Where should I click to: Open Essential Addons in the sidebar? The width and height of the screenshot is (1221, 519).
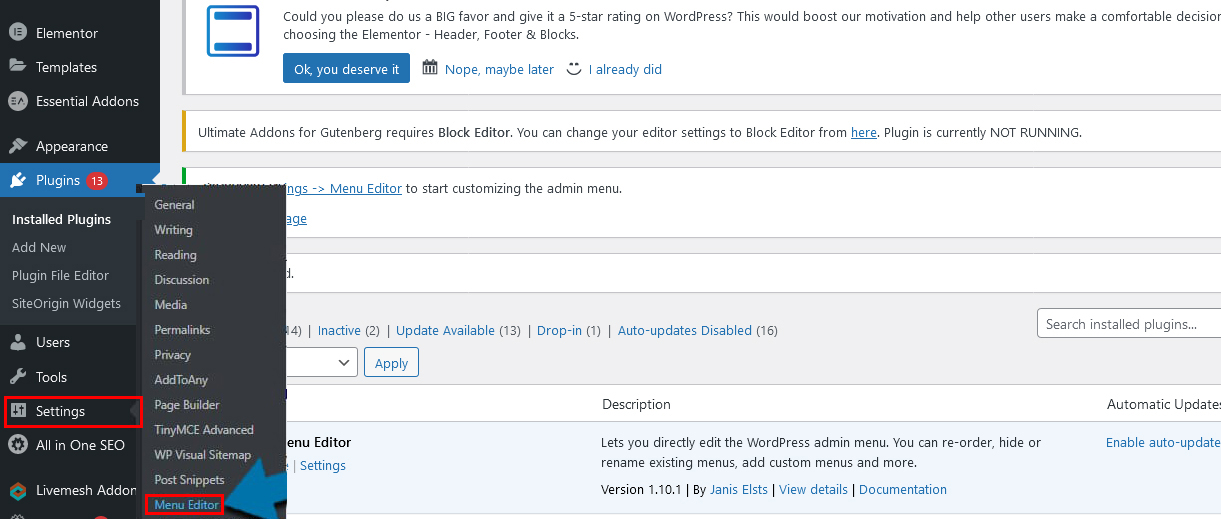[87, 101]
